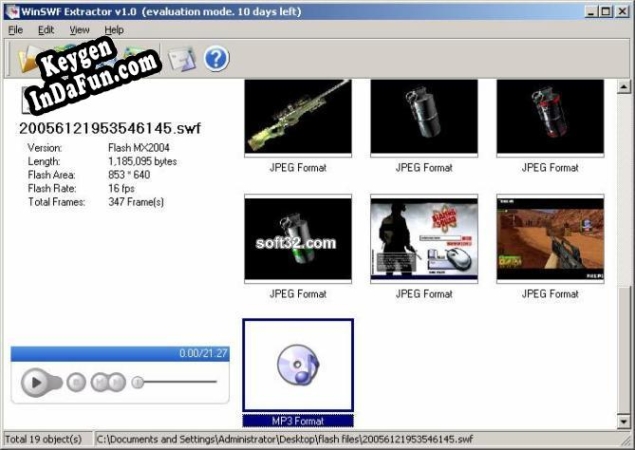Screen dimensions: 635x450
Task: Click JPEG Format label under sniper rifle
Action: (x=298, y=168)
